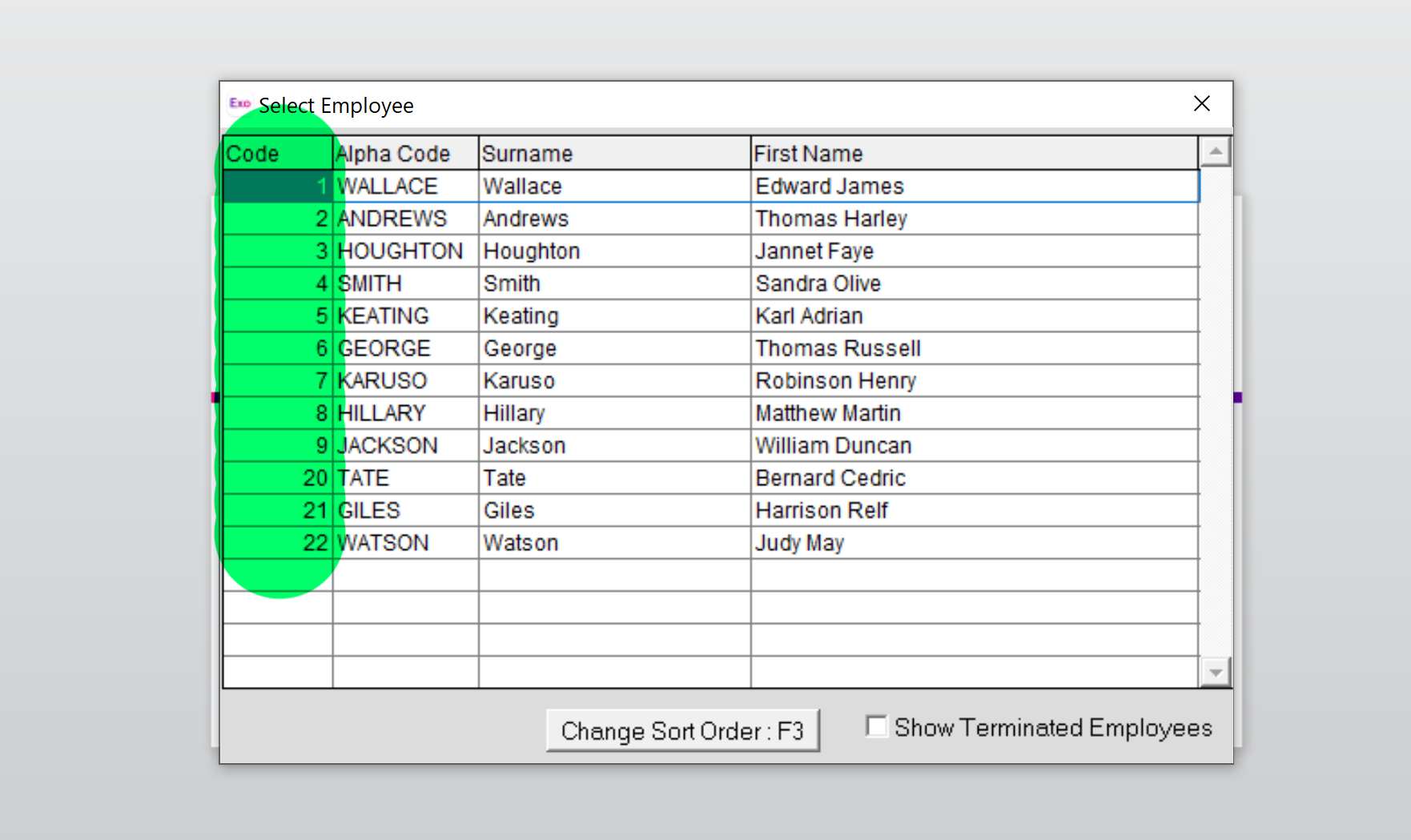Image resolution: width=1411 pixels, height=840 pixels.
Task: Close the Select Employee dialog
Action: (1201, 104)
